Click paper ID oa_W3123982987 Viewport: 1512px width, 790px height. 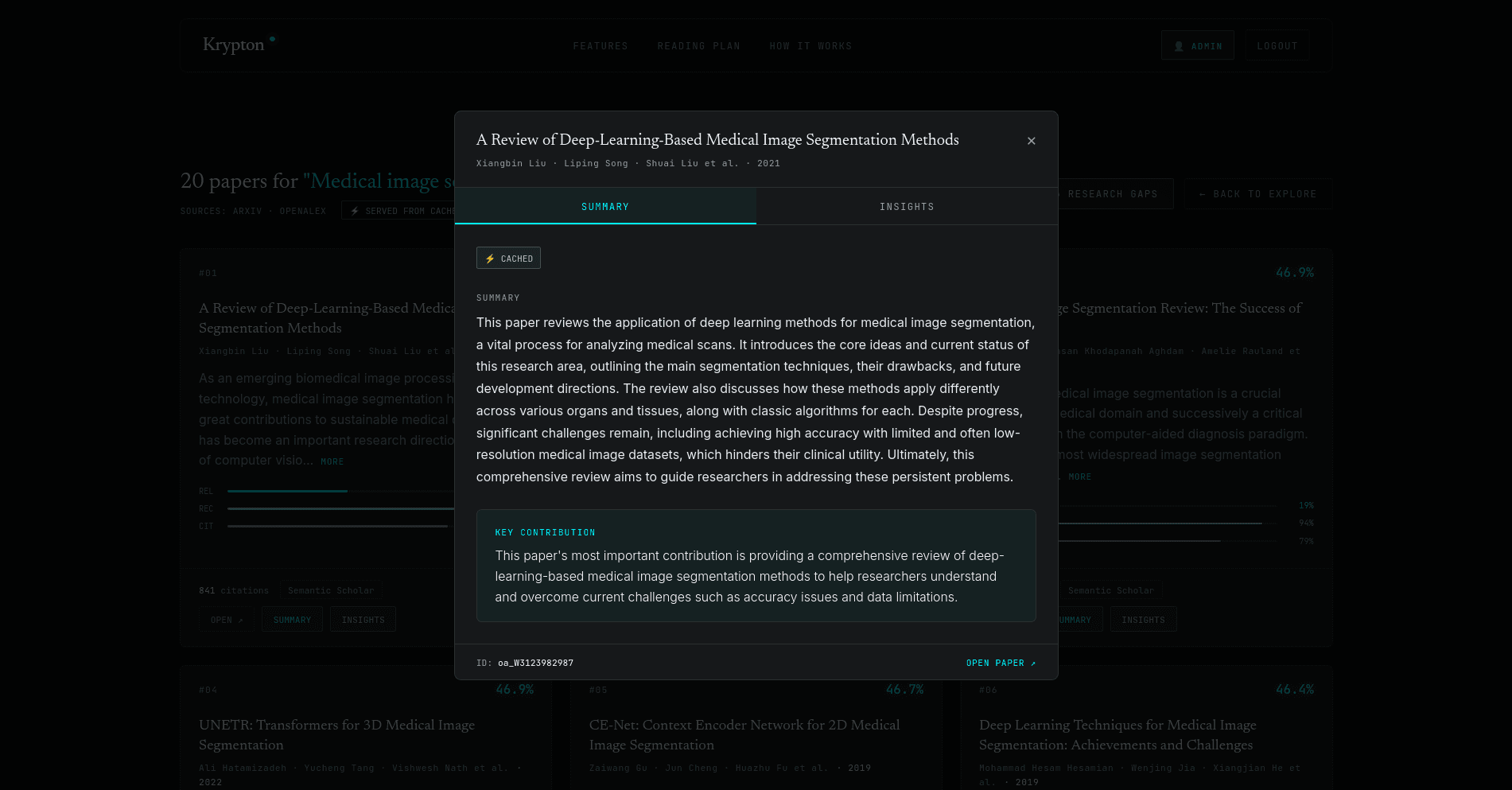point(535,663)
